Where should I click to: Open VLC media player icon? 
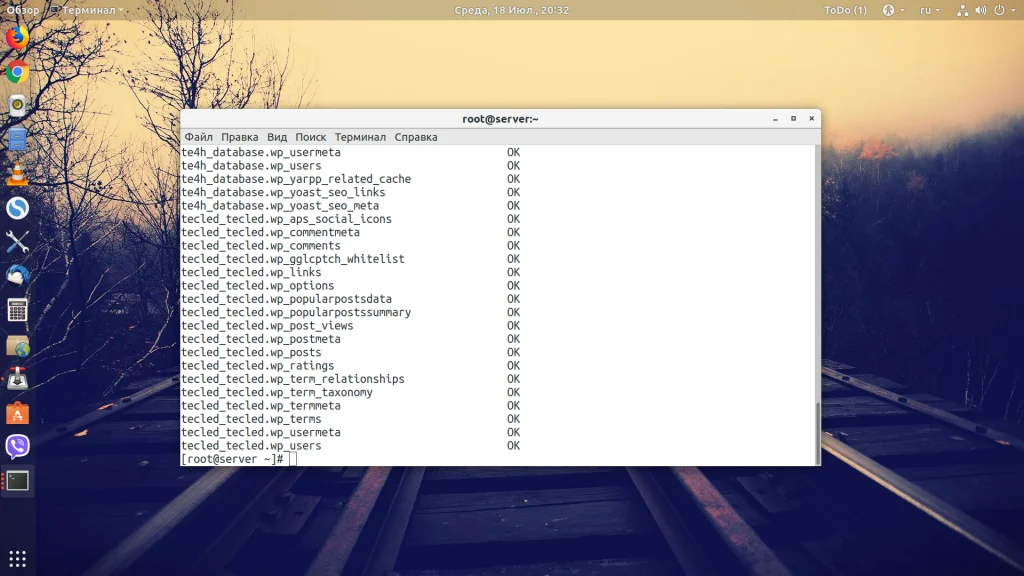pyautogui.click(x=18, y=174)
